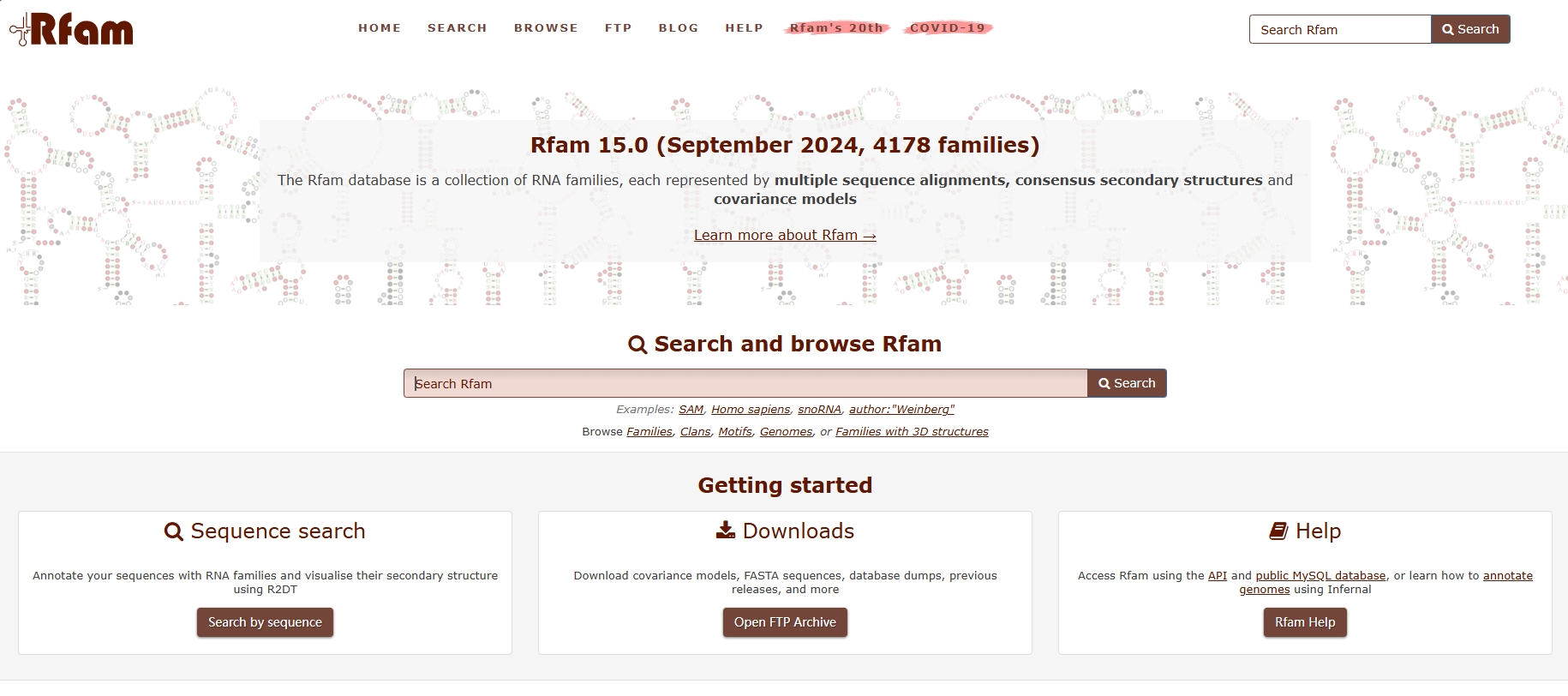Try the author:"Weinberg" example search

[x=901, y=410]
